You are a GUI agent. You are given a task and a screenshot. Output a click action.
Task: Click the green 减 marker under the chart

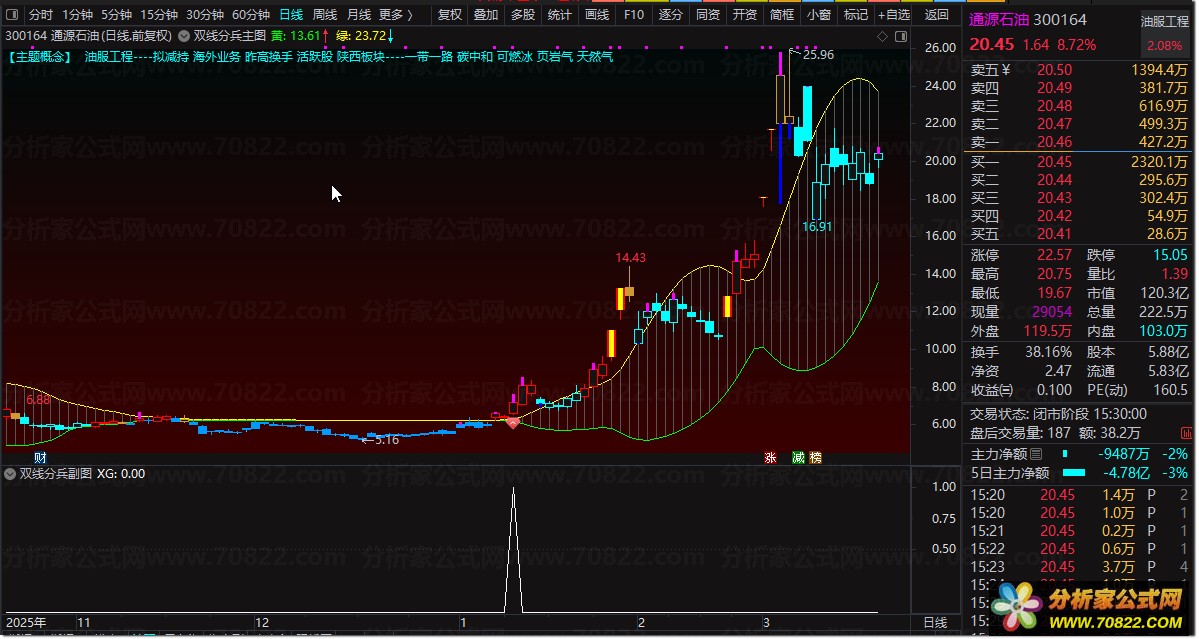pos(798,457)
